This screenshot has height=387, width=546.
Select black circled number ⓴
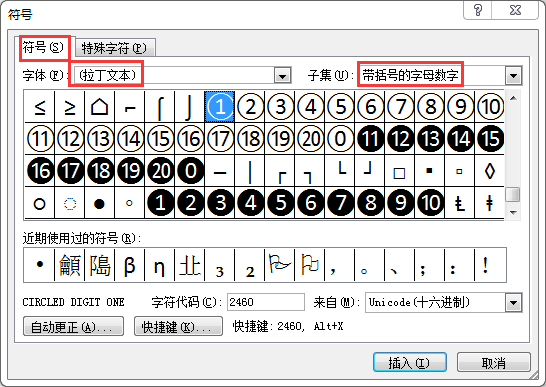pyautogui.click(x=160, y=171)
